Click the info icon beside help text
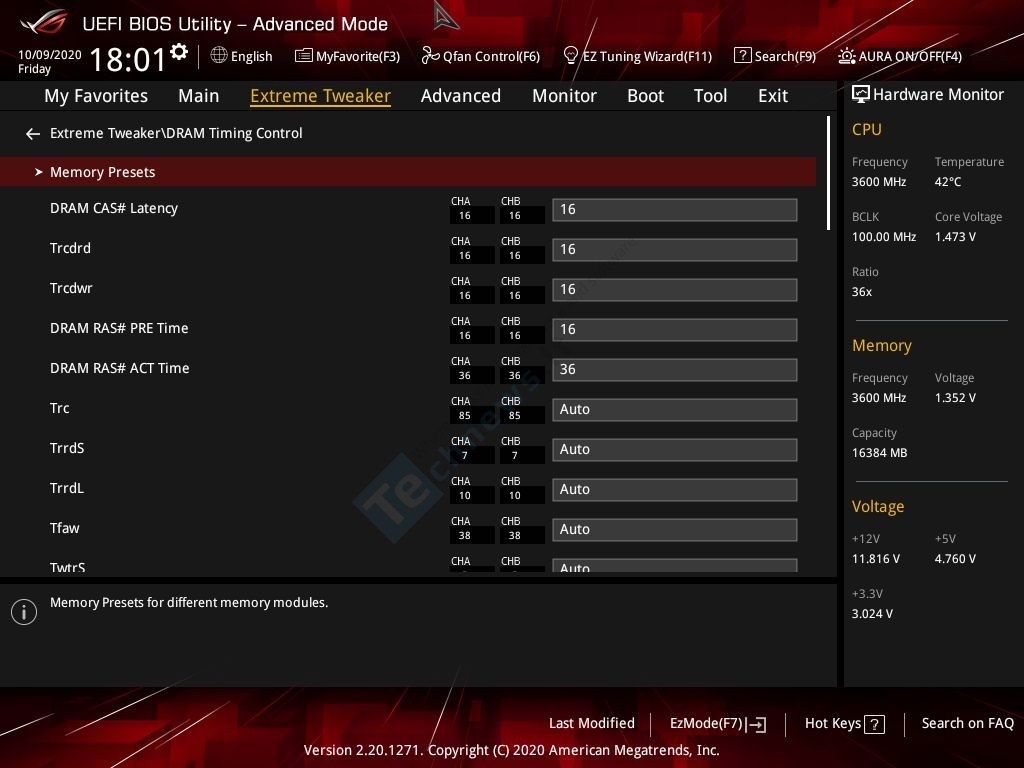Viewport: 1024px width, 768px height. pos(24,612)
